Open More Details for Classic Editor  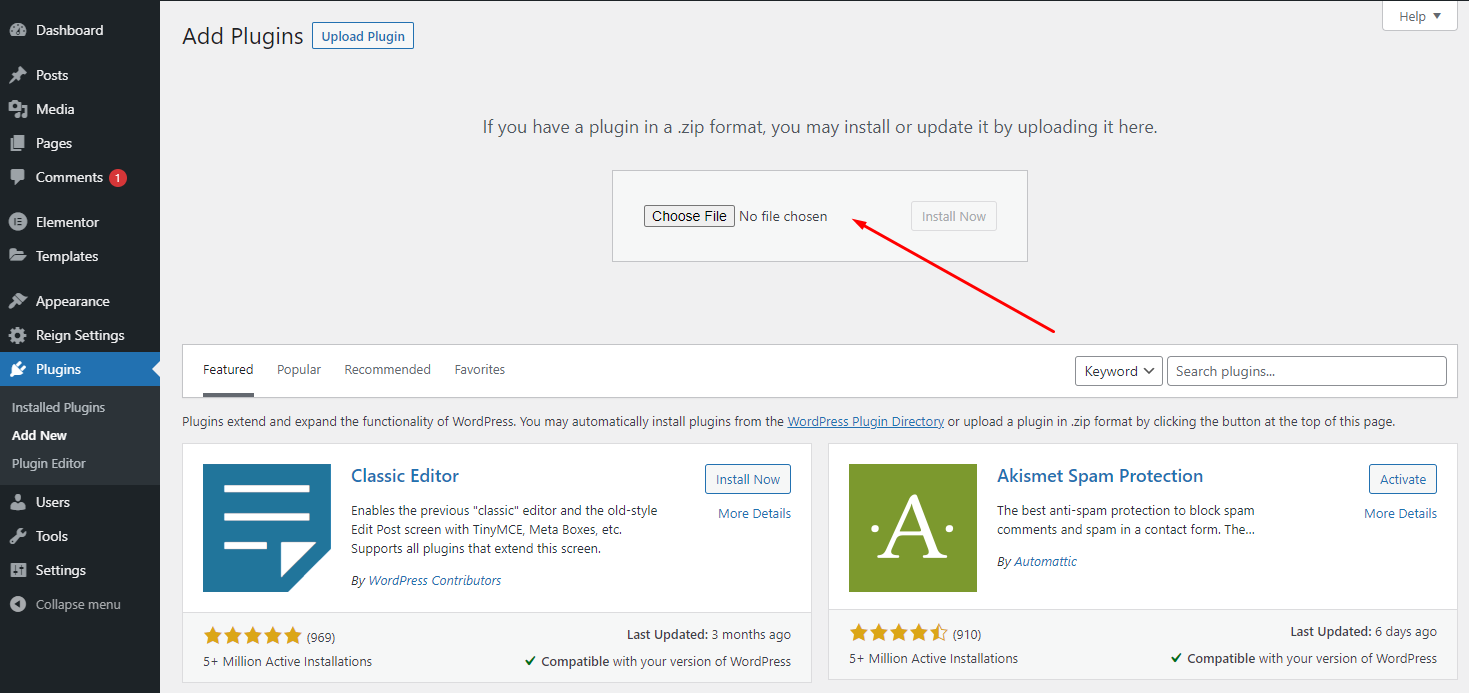pos(755,513)
